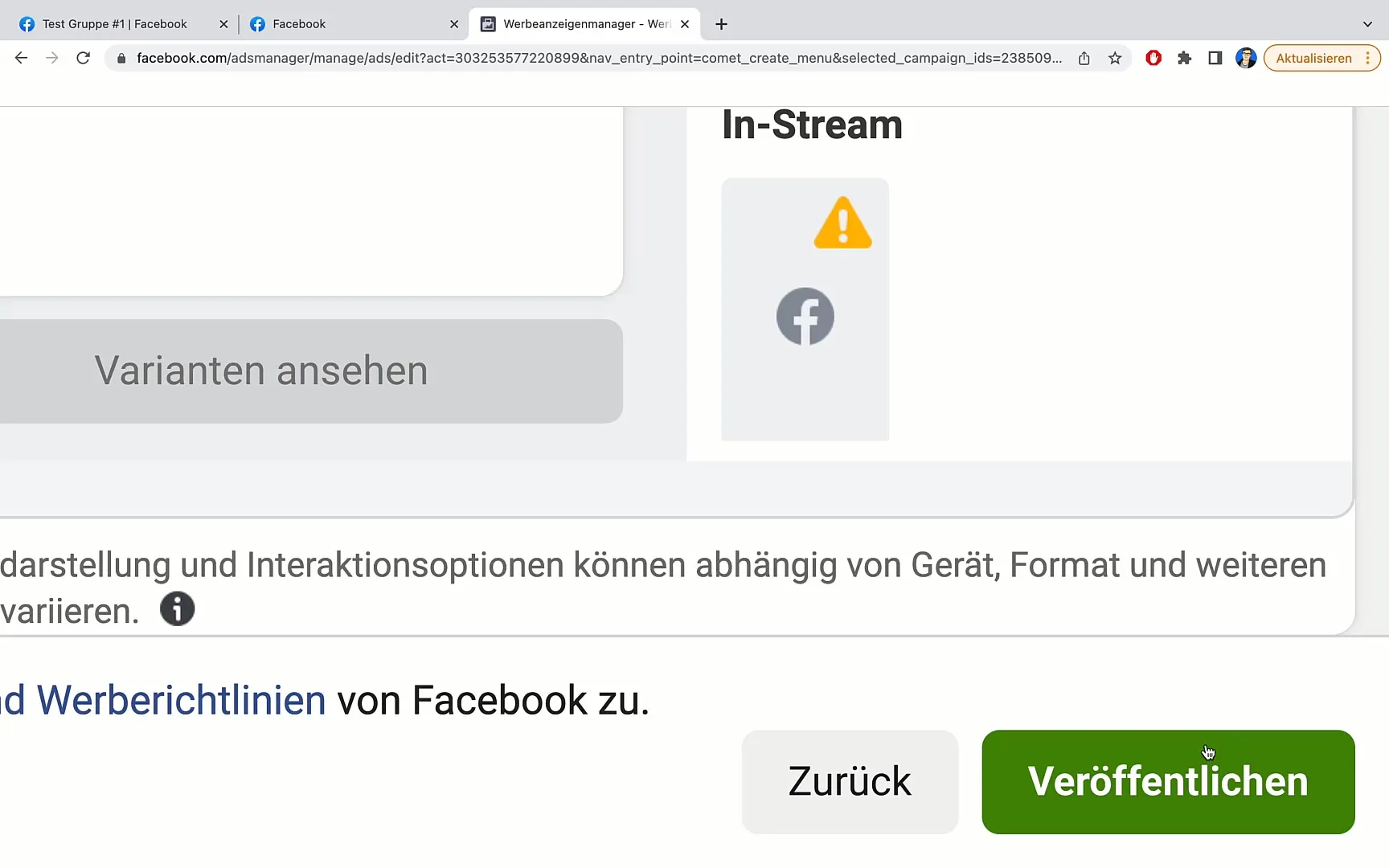Go back to previous page
The image size is (1389, 868).
click(22, 58)
